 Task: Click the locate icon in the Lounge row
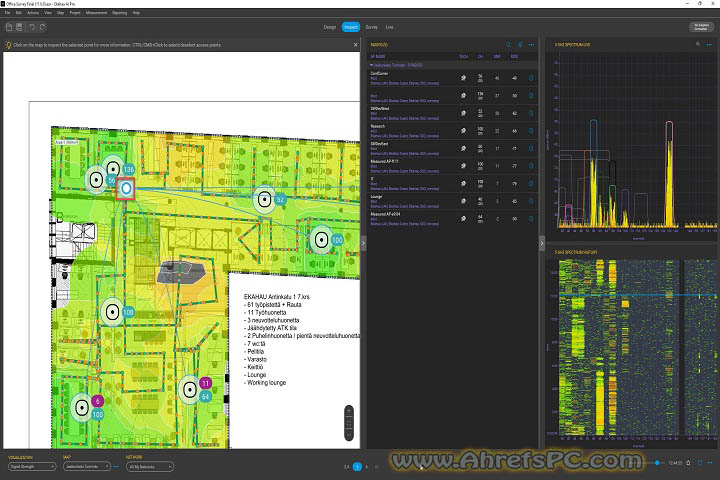tap(531, 201)
